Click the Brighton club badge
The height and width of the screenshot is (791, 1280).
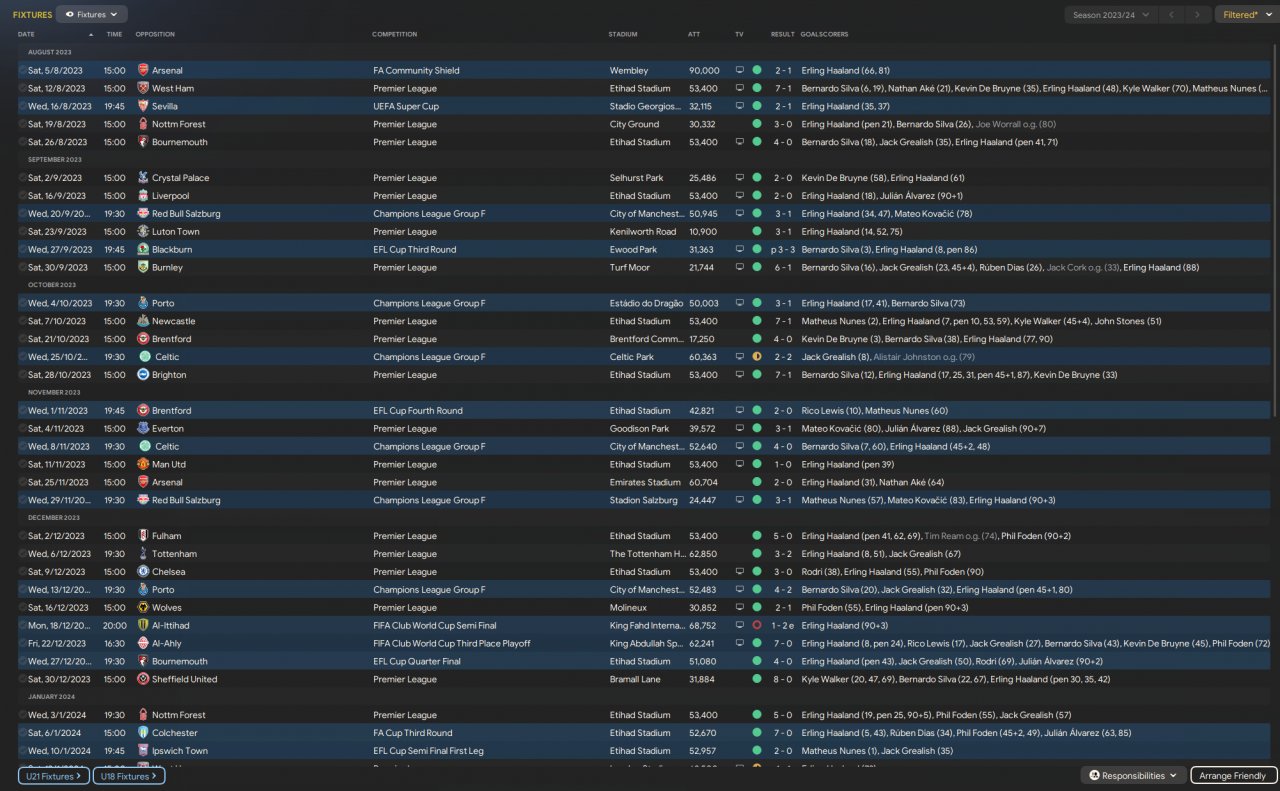143,375
